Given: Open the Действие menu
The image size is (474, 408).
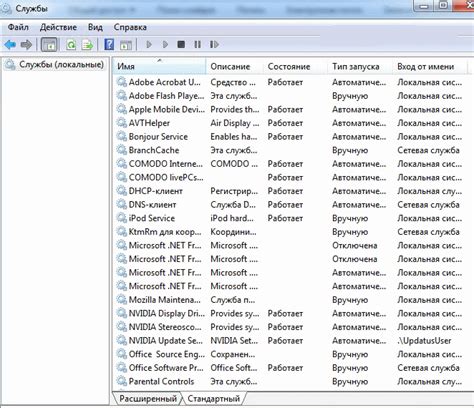Looking at the screenshot, I should (58, 27).
